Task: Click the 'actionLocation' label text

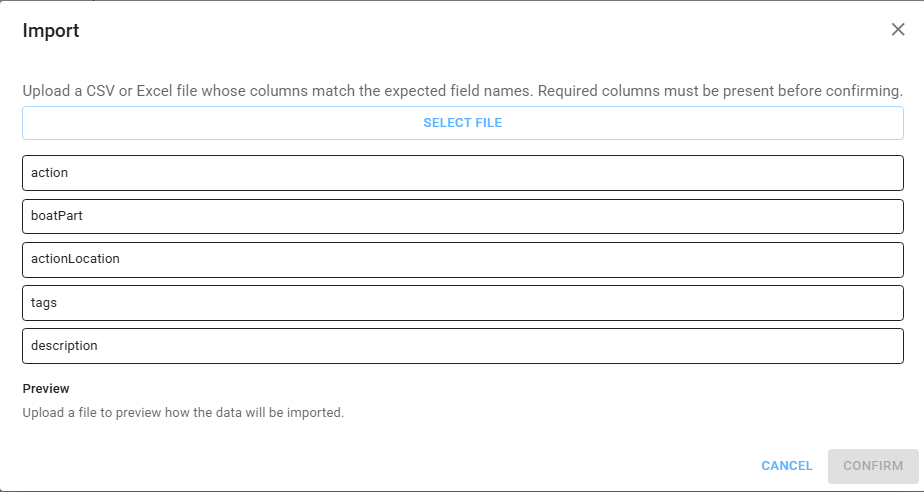Action: (x=75, y=259)
